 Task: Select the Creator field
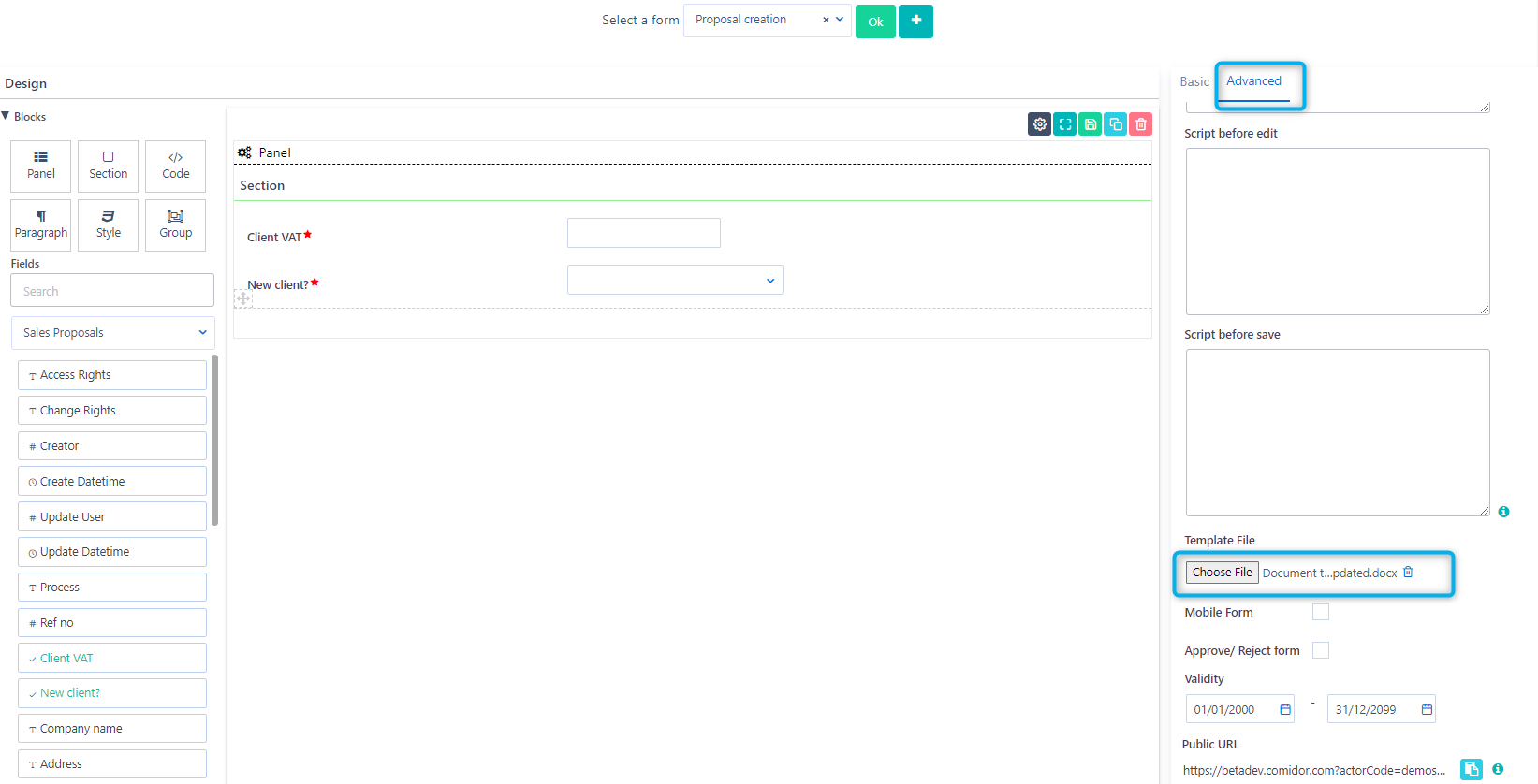(112, 446)
